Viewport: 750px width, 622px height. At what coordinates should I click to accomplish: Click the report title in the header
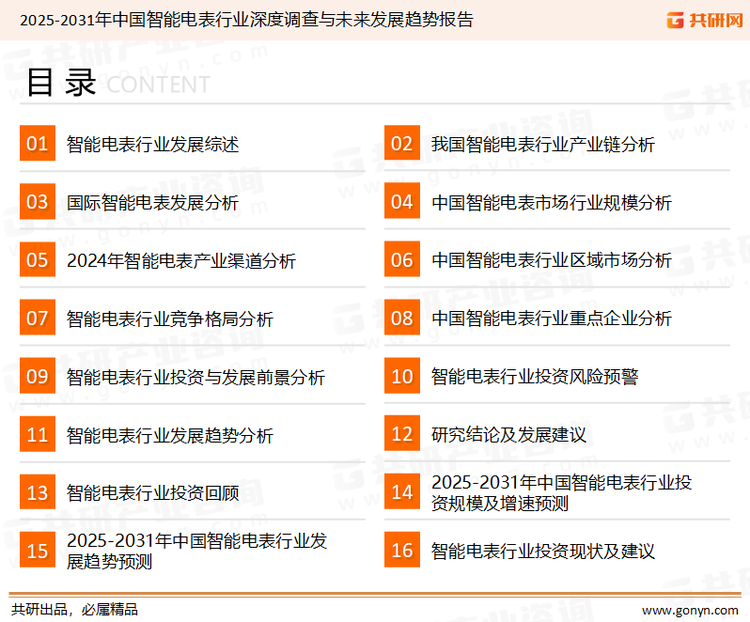coord(247,20)
